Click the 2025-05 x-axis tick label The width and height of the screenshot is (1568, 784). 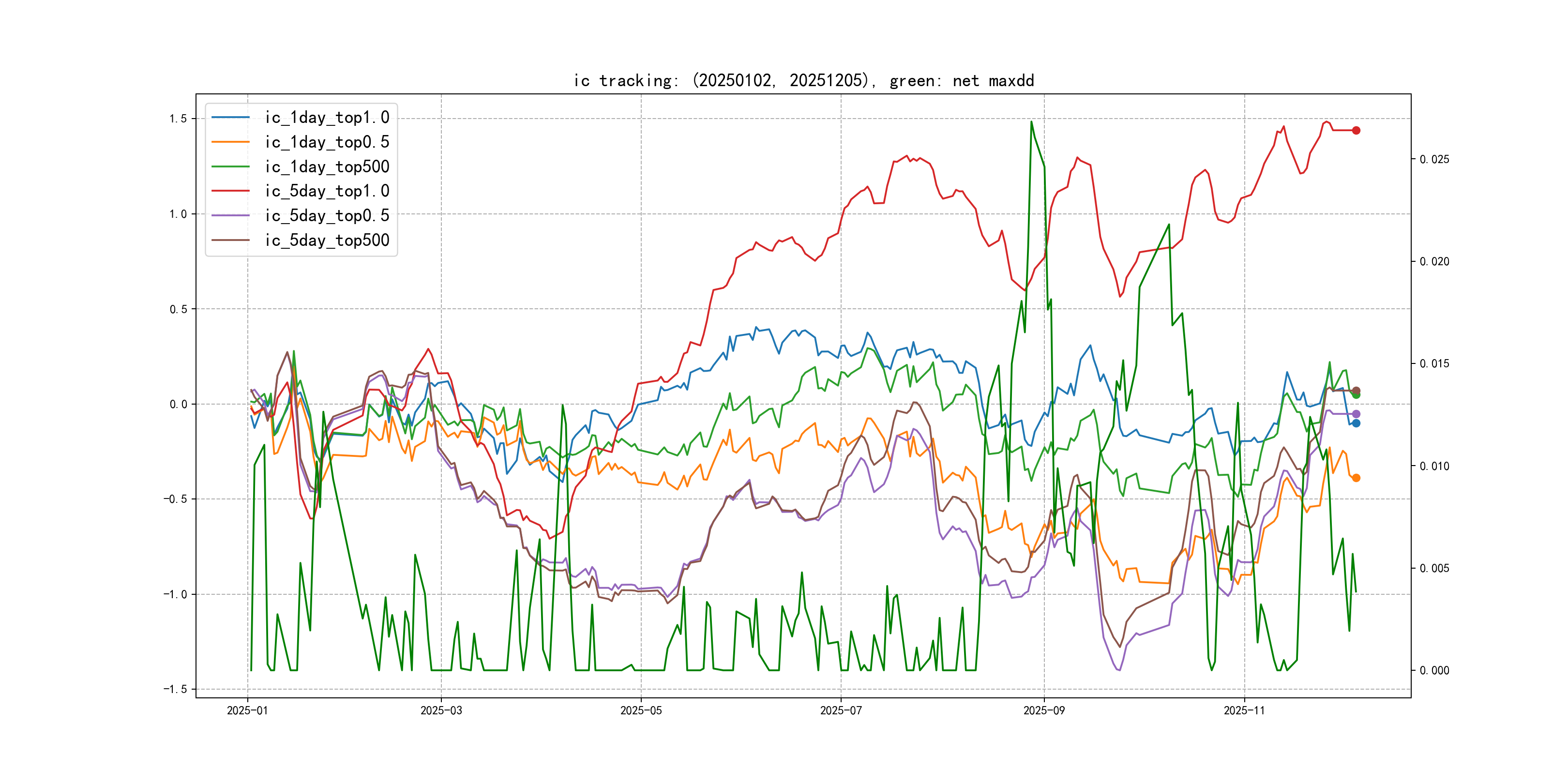coord(641,710)
